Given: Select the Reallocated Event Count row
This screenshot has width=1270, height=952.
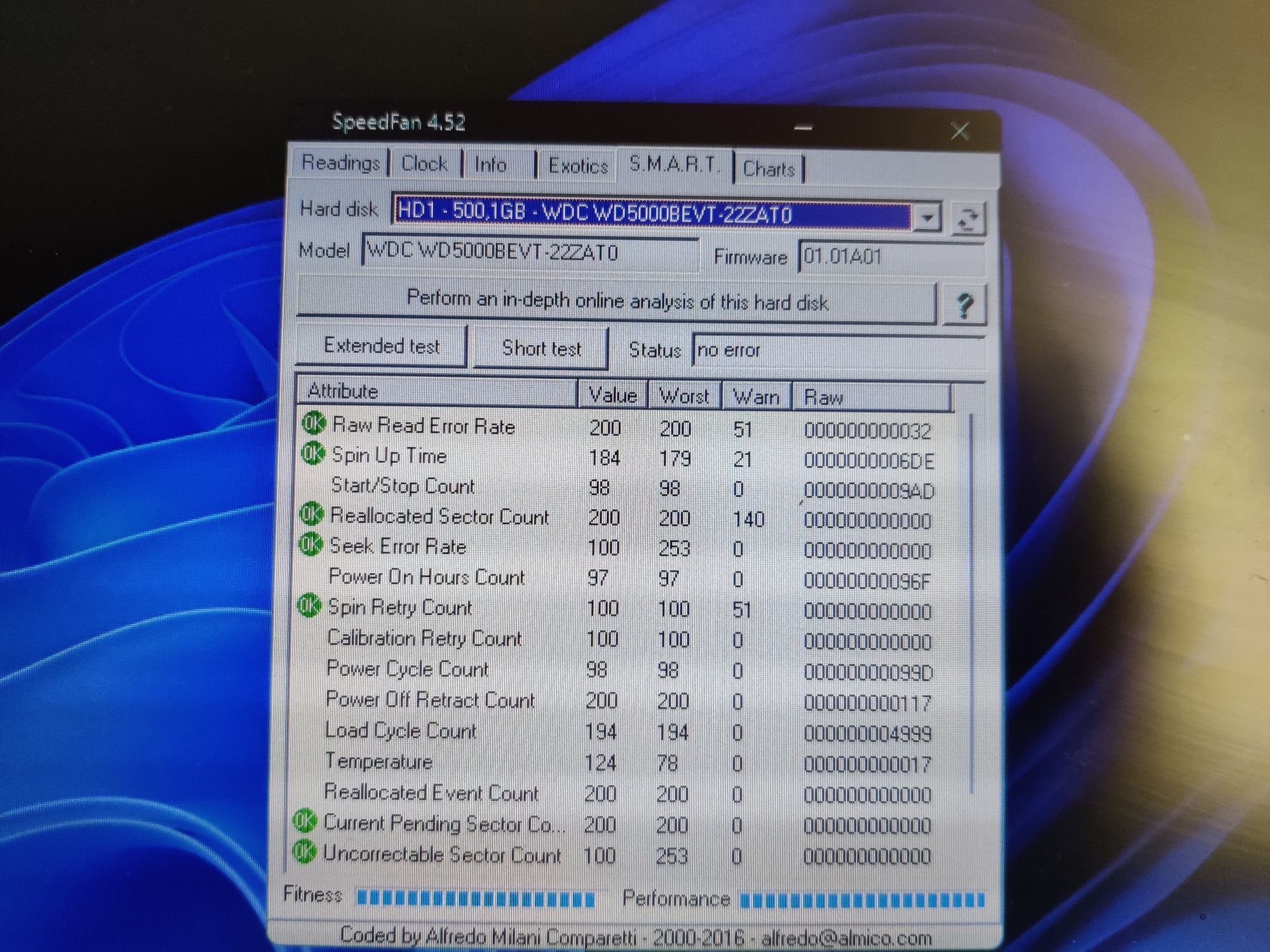Looking at the screenshot, I should coord(629,793).
